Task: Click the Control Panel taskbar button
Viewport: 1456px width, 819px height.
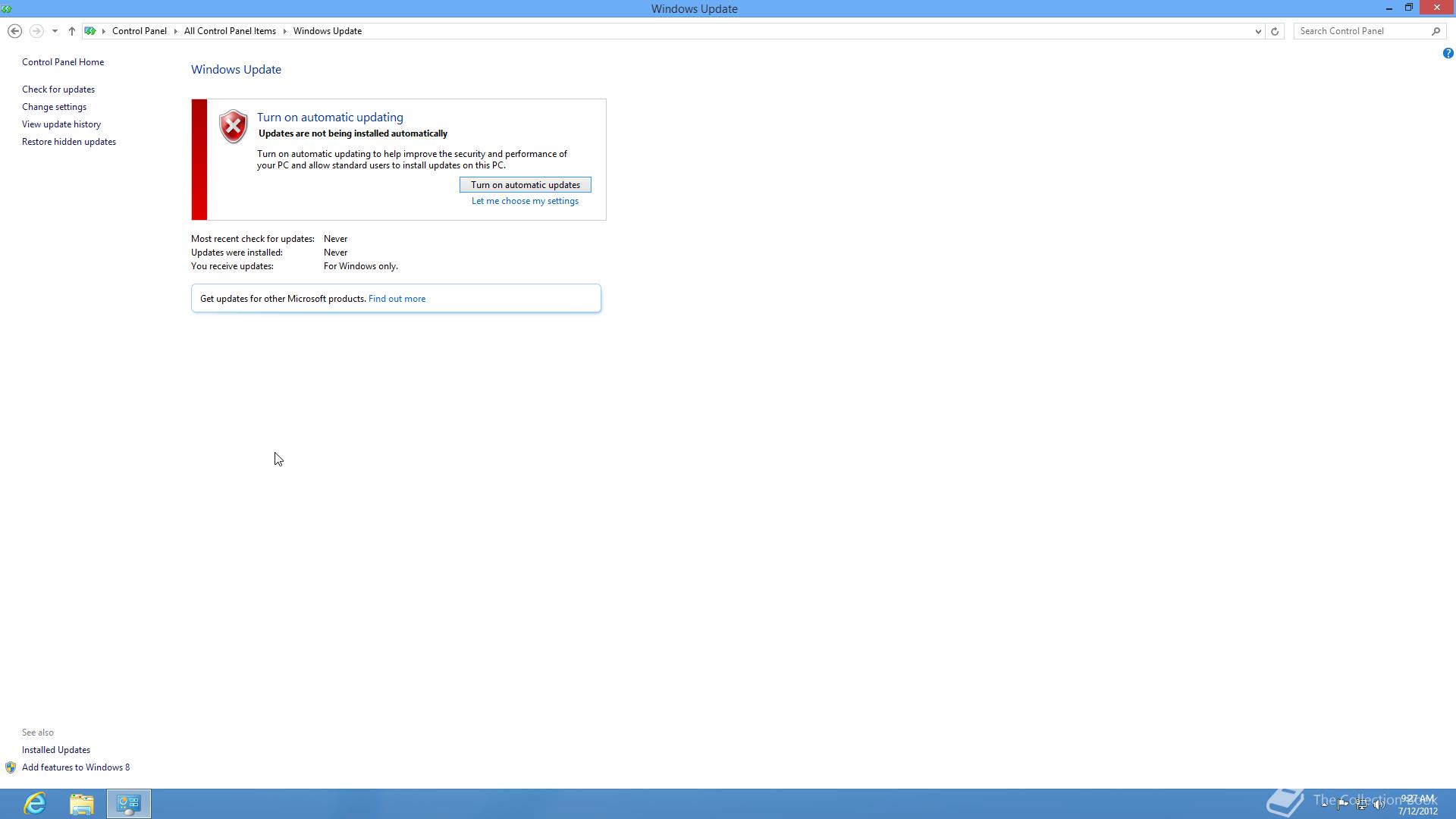Action: click(x=129, y=804)
